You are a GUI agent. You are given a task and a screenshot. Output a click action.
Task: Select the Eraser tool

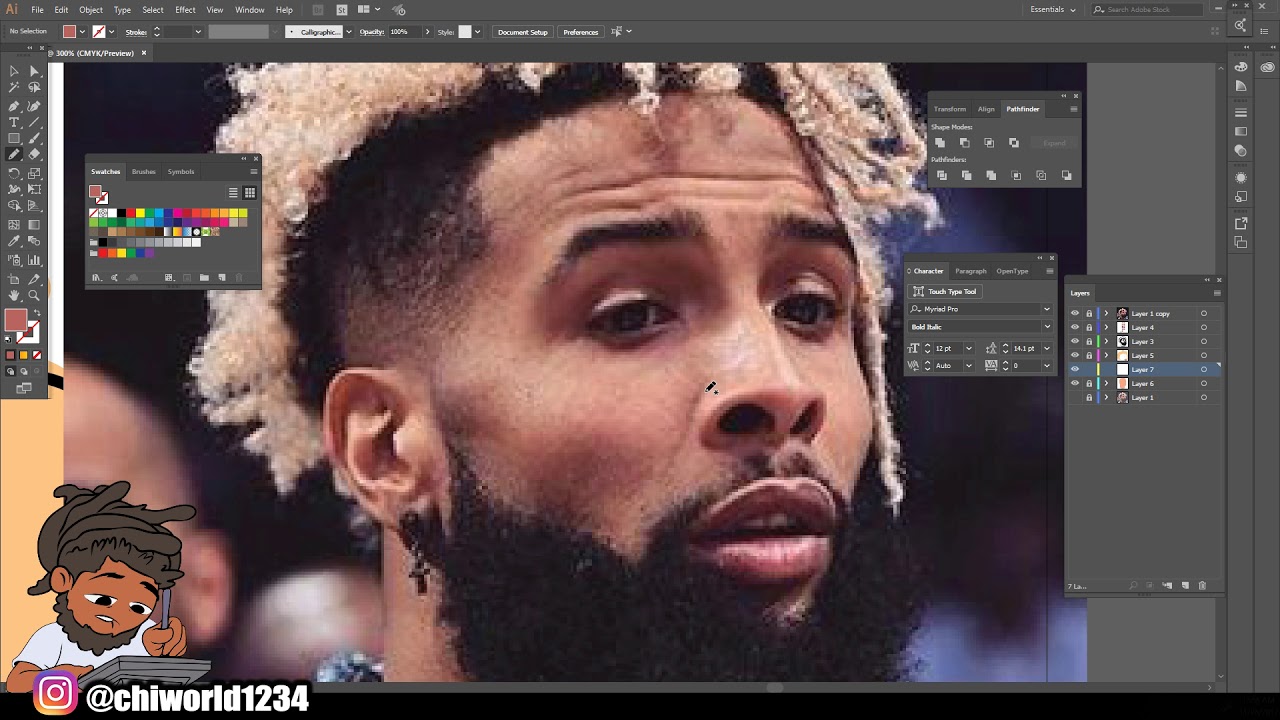click(x=34, y=154)
